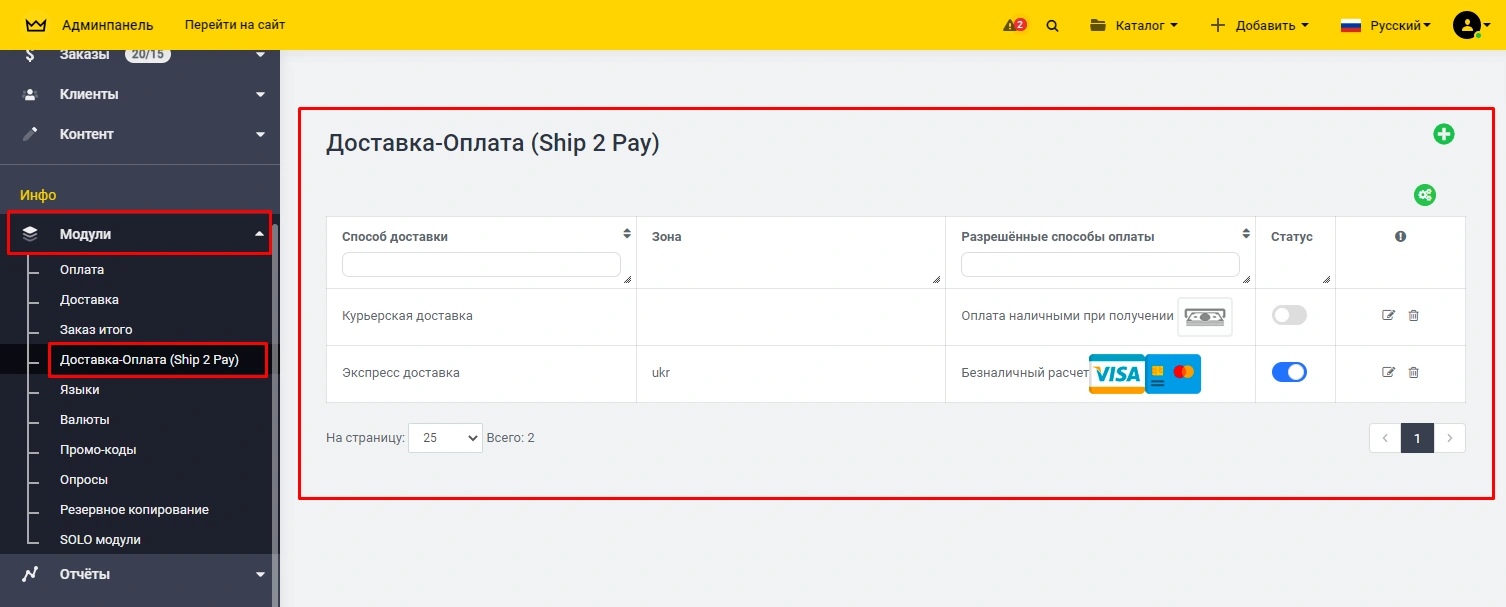Go to pagination page 1 button

point(1417,438)
